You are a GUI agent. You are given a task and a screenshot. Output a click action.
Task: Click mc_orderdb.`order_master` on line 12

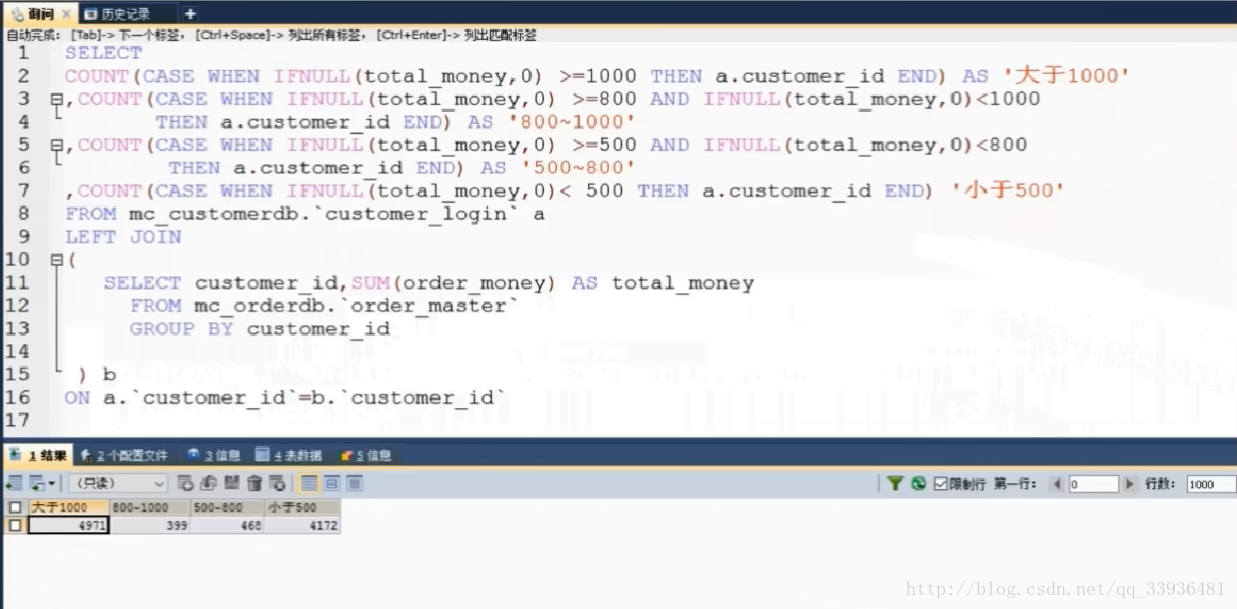pos(357,306)
